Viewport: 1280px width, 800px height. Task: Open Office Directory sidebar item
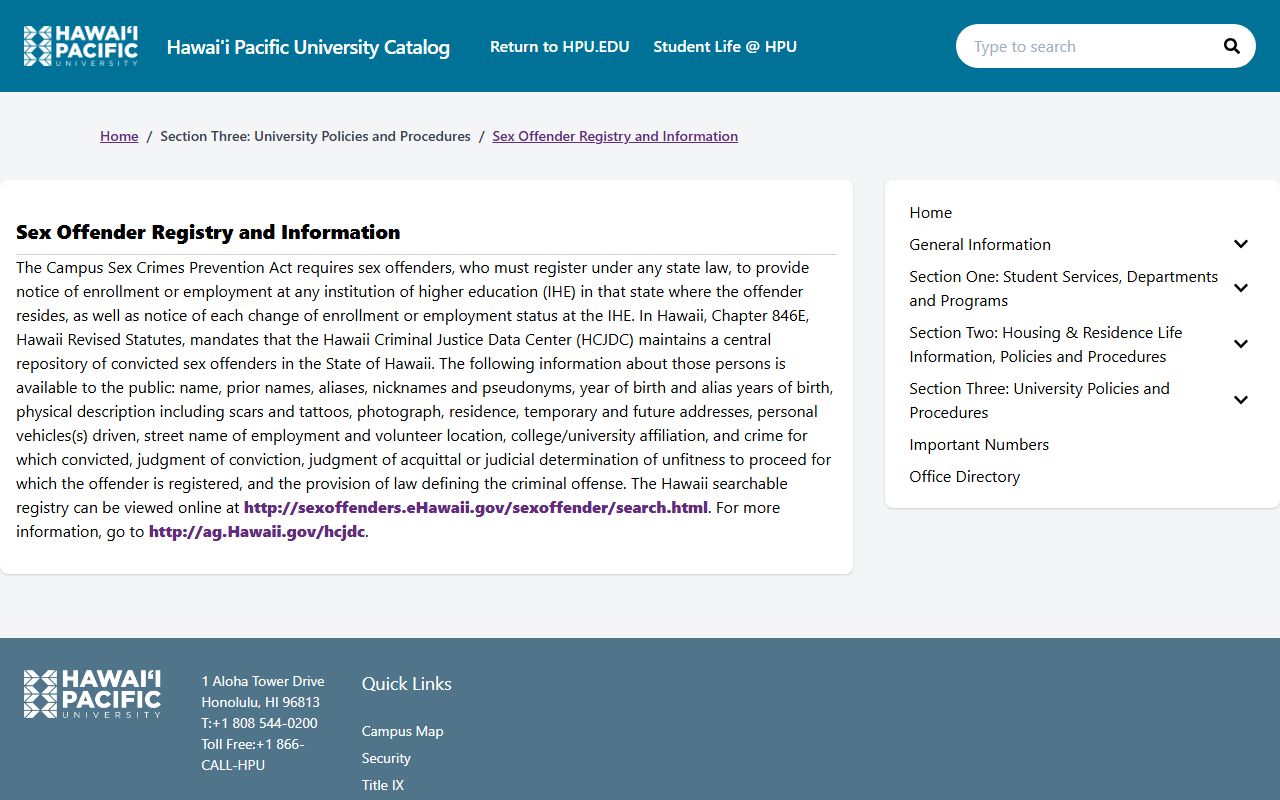coord(964,476)
